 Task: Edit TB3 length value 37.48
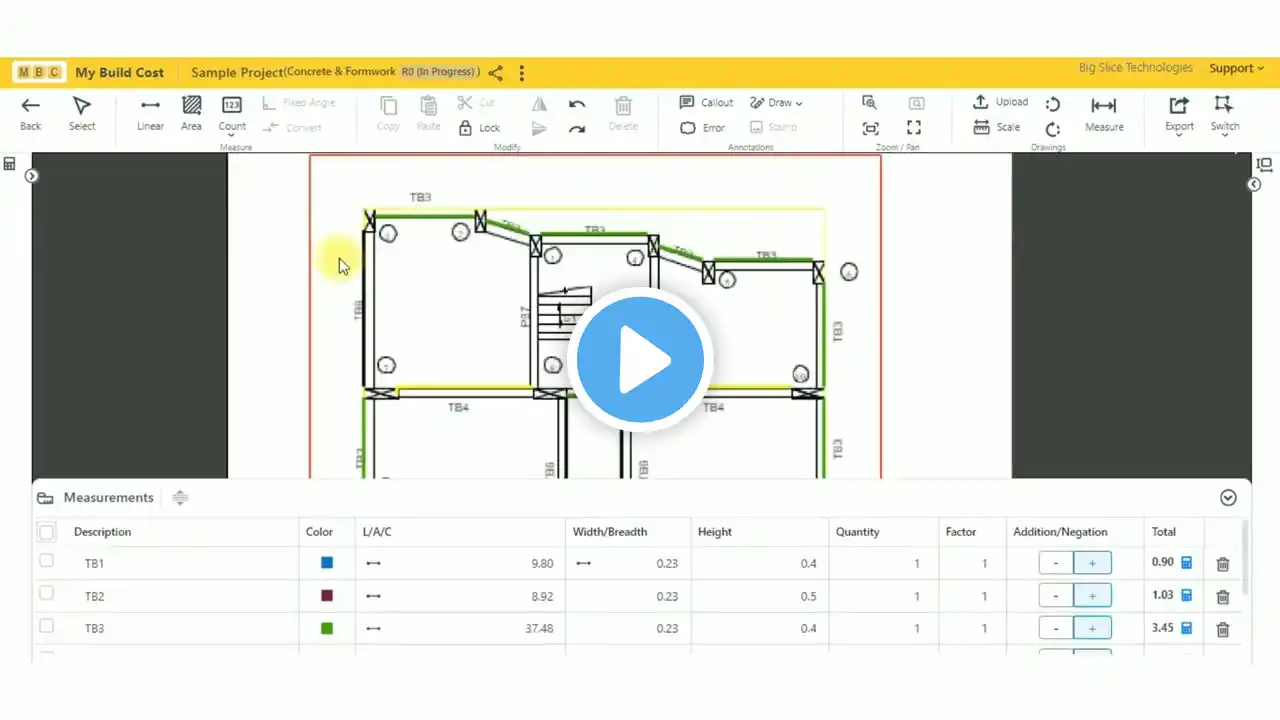point(539,629)
